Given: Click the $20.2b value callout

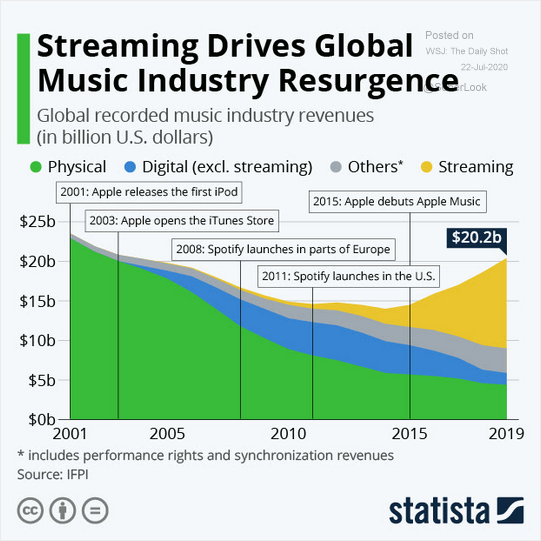Looking at the screenshot, I should point(476,238).
